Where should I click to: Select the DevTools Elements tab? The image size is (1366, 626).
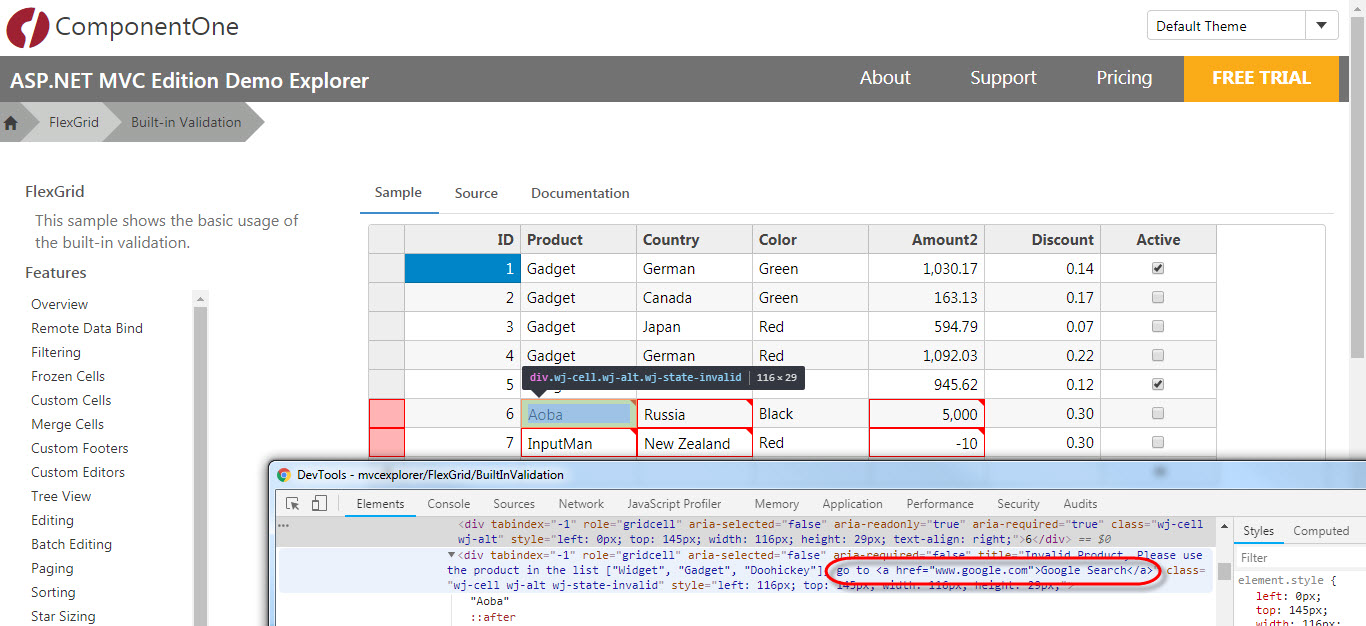(380, 504)
